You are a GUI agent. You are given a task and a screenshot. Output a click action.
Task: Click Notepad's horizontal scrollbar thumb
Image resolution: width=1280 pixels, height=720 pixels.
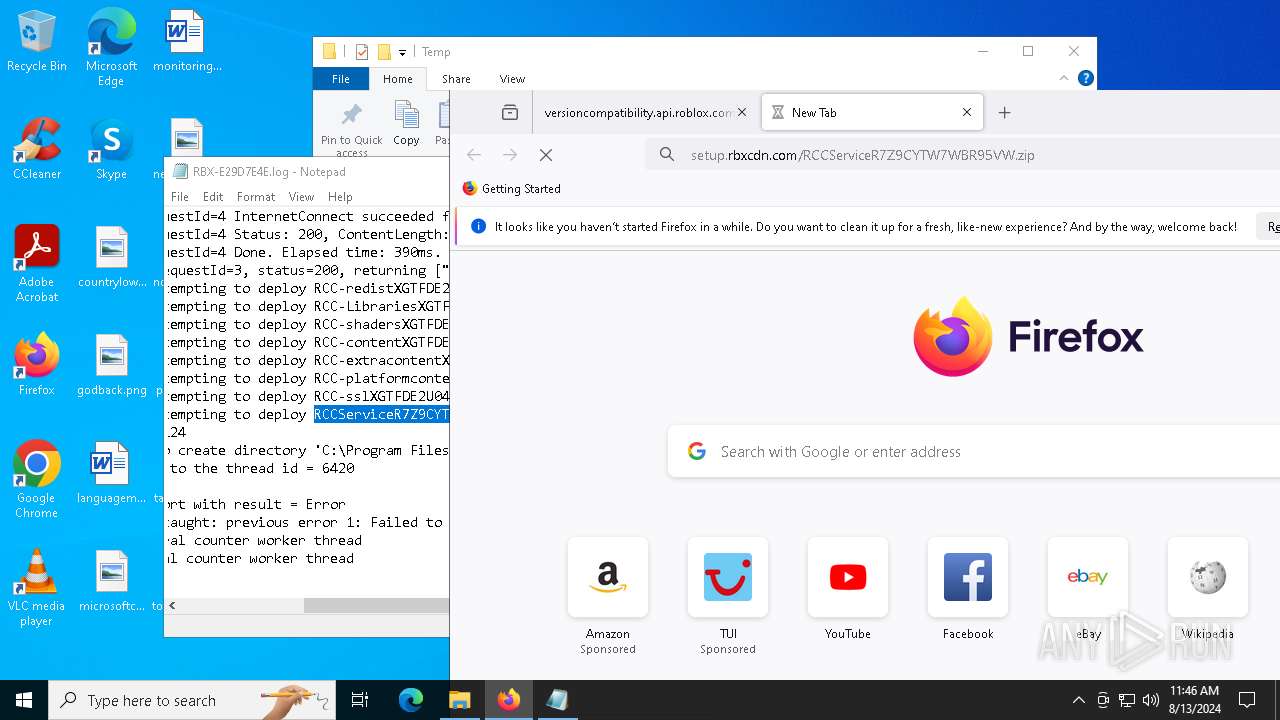pos(377,605)
